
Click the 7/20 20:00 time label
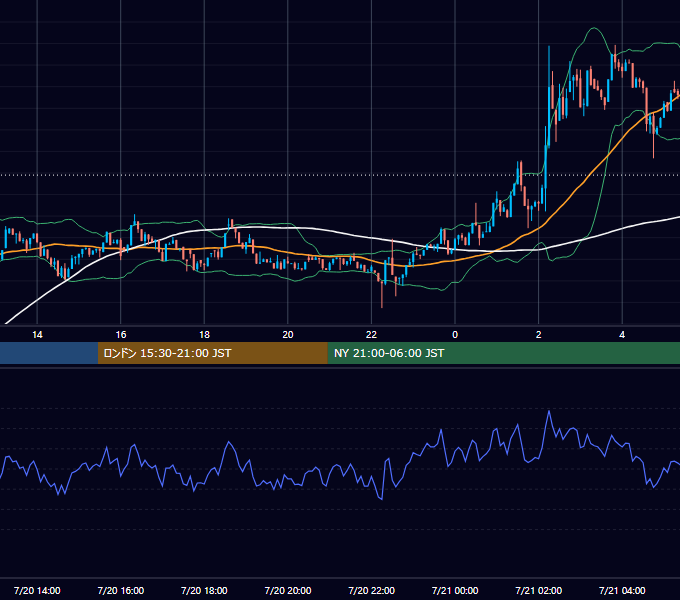(288, 590)
